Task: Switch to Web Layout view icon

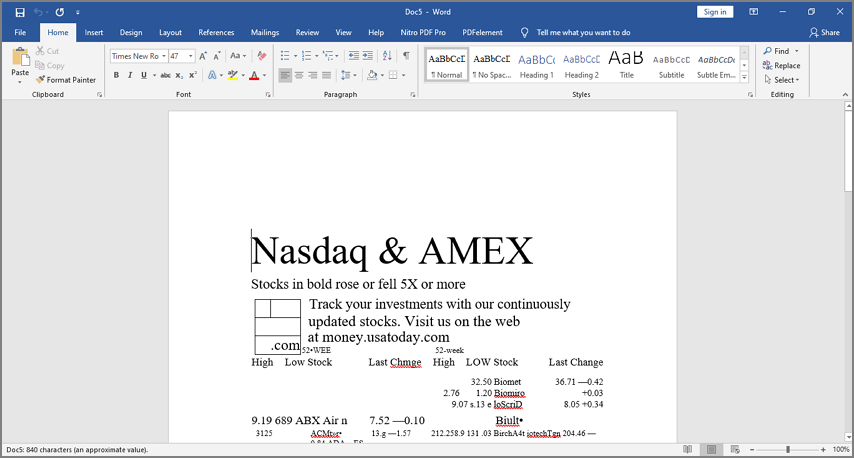Action: [x=735, y=449]
